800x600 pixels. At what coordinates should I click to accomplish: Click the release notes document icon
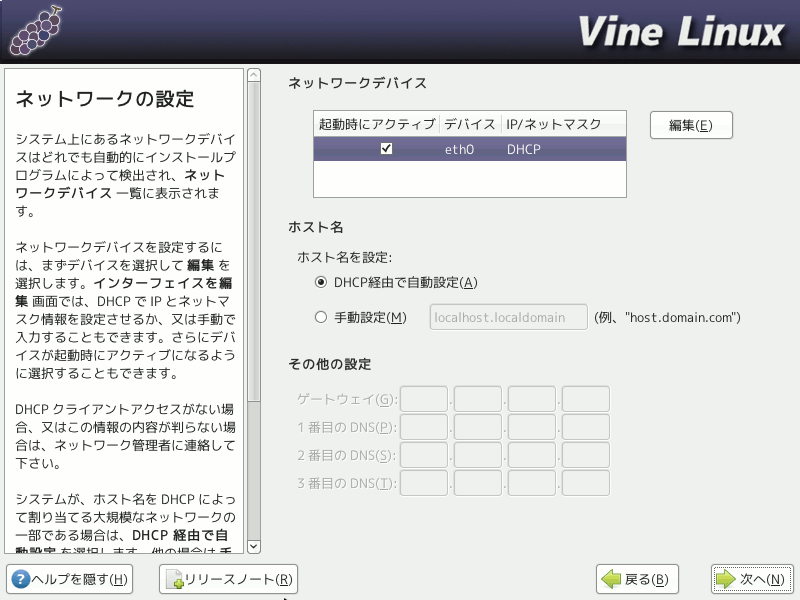pos(174,579)
